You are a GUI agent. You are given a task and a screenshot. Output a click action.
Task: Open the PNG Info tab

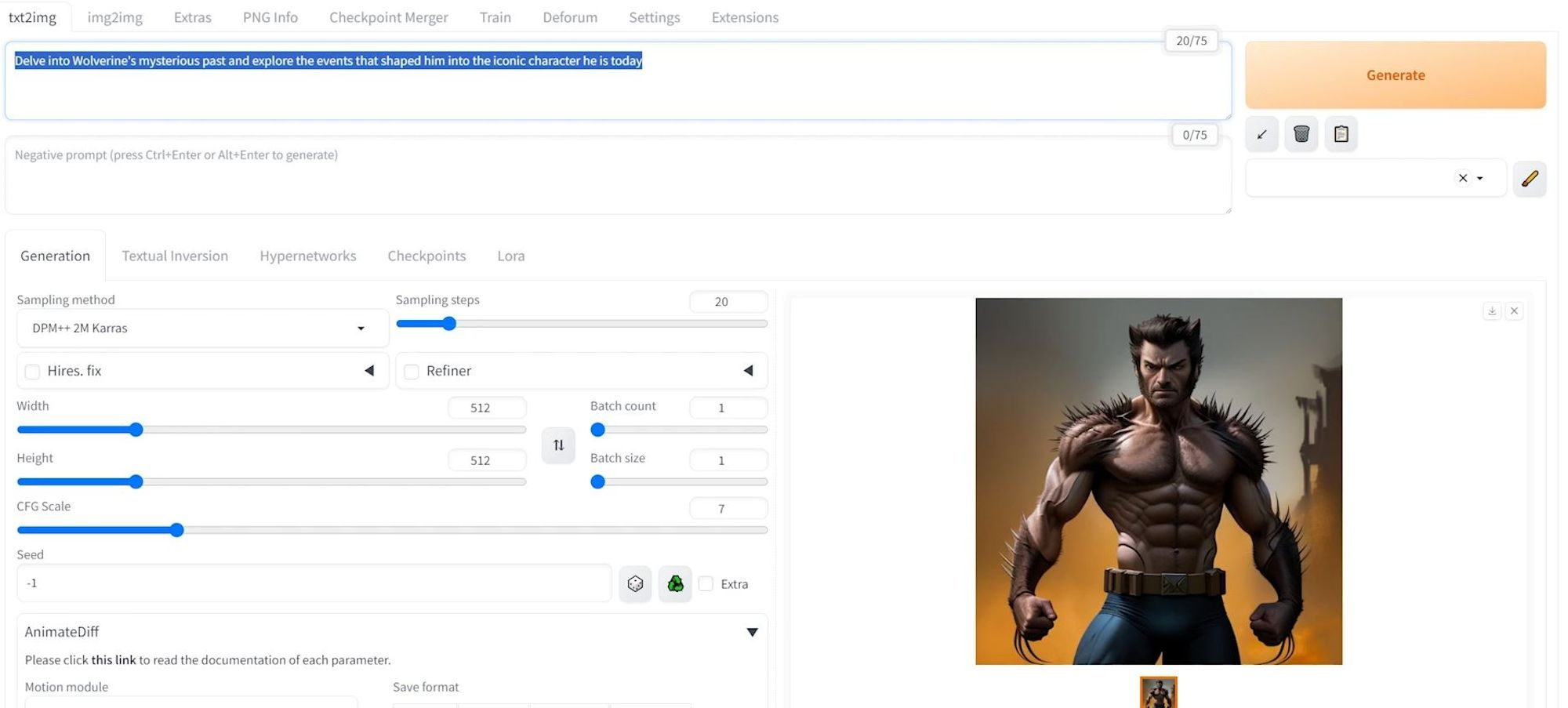pyautogui.click(x=270, y=17)
